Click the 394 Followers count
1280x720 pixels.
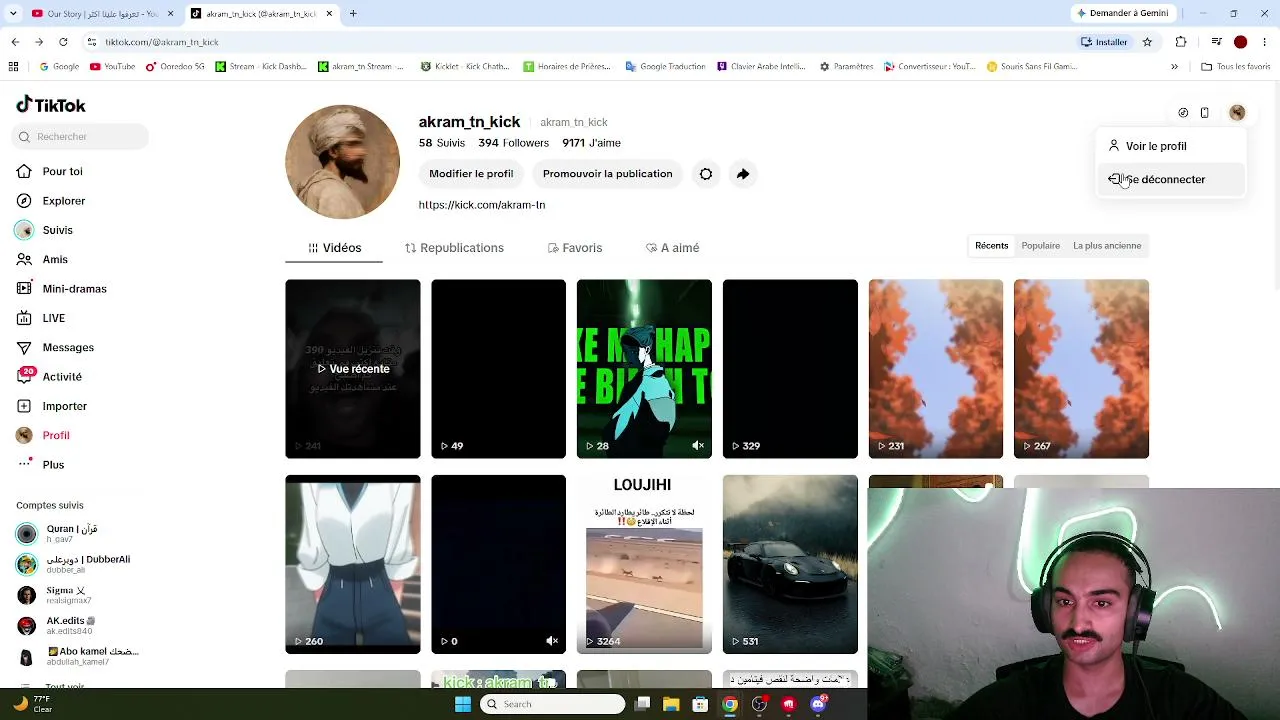pos(513,143)
